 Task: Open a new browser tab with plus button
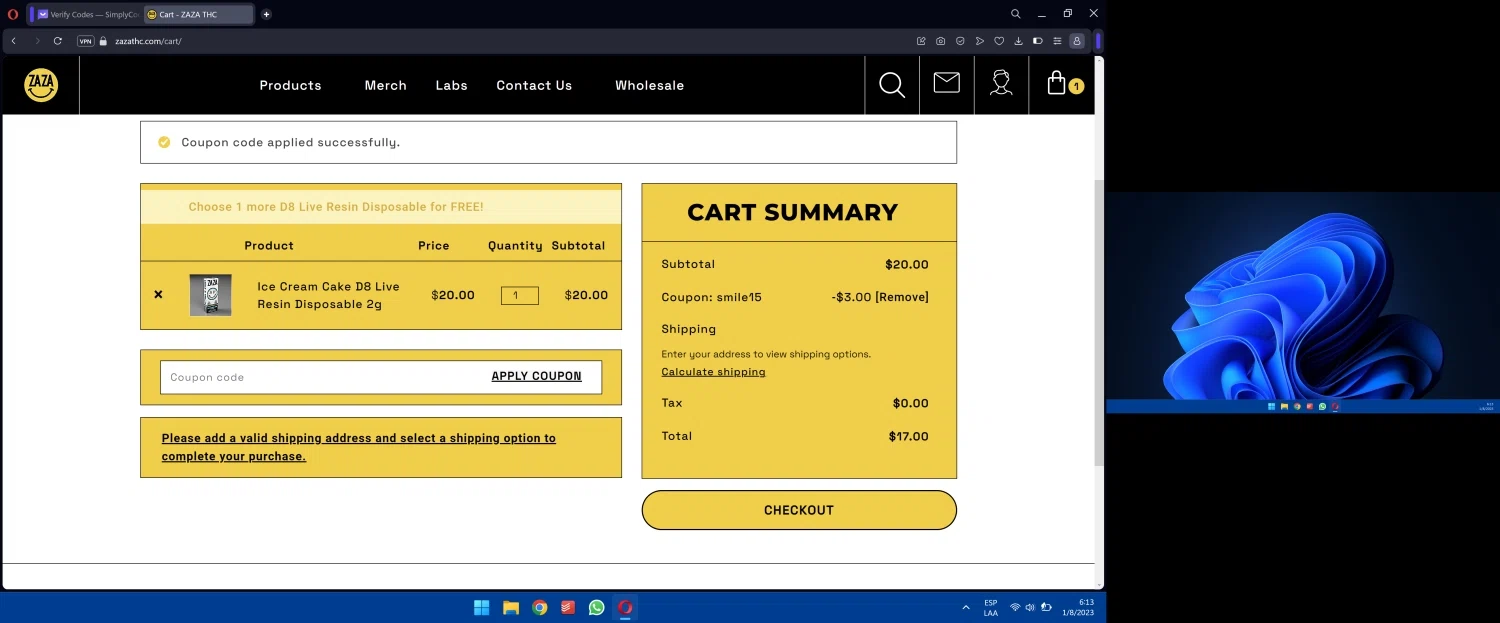tap(266, 14)
